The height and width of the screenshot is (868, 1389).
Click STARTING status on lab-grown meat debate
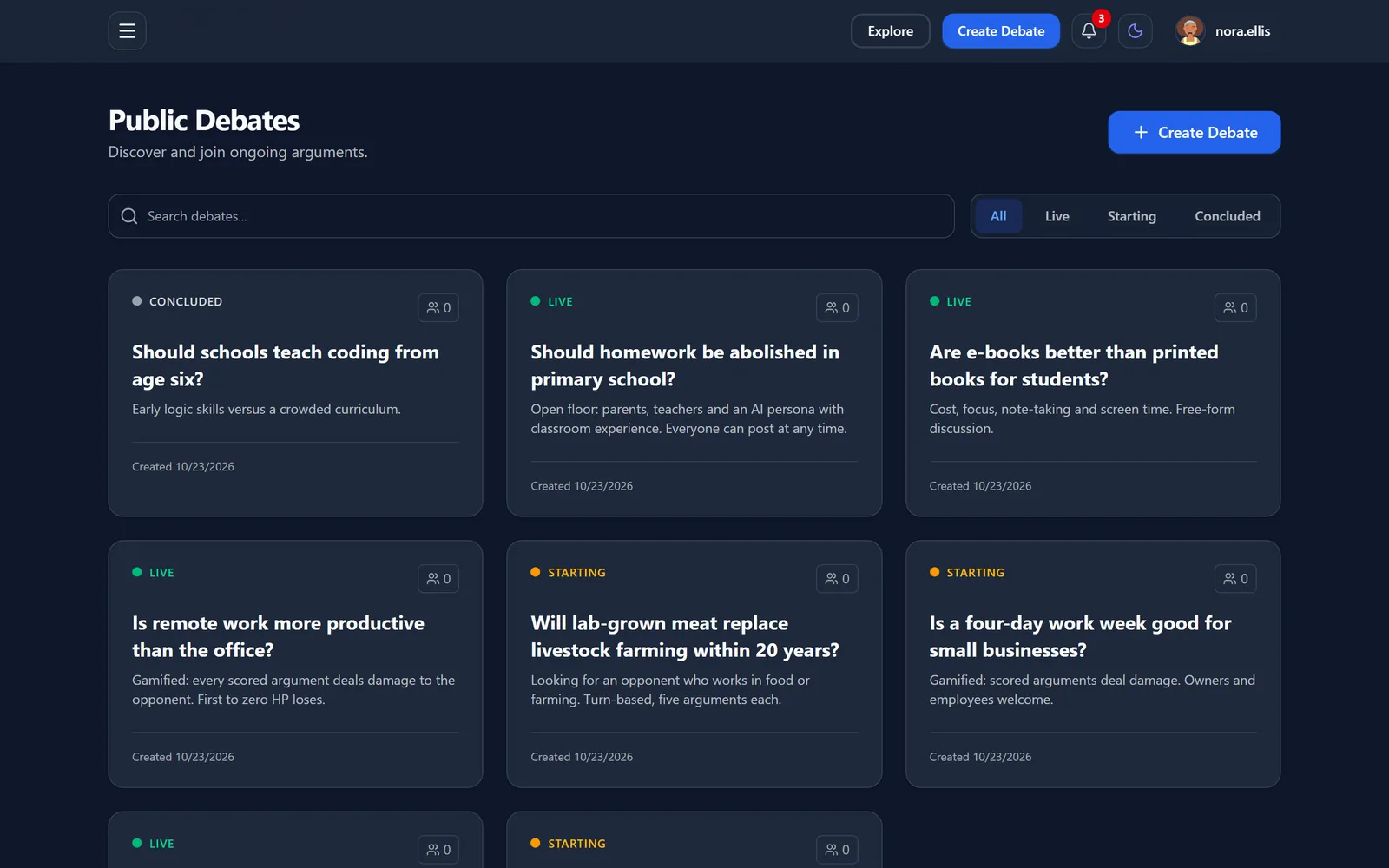(x=569, y=573)
